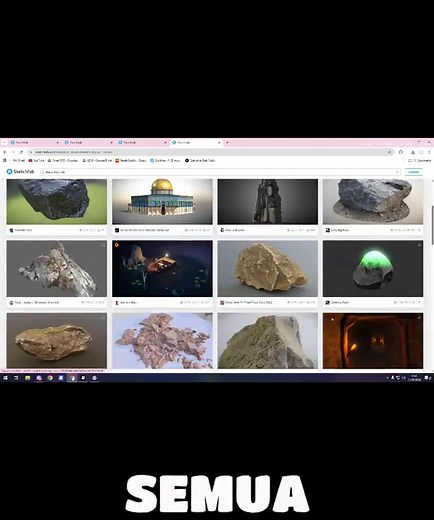This screenshot has width=434, height=520.
Task: Open the pink rock fragments thumbnail
Action: 162,341
